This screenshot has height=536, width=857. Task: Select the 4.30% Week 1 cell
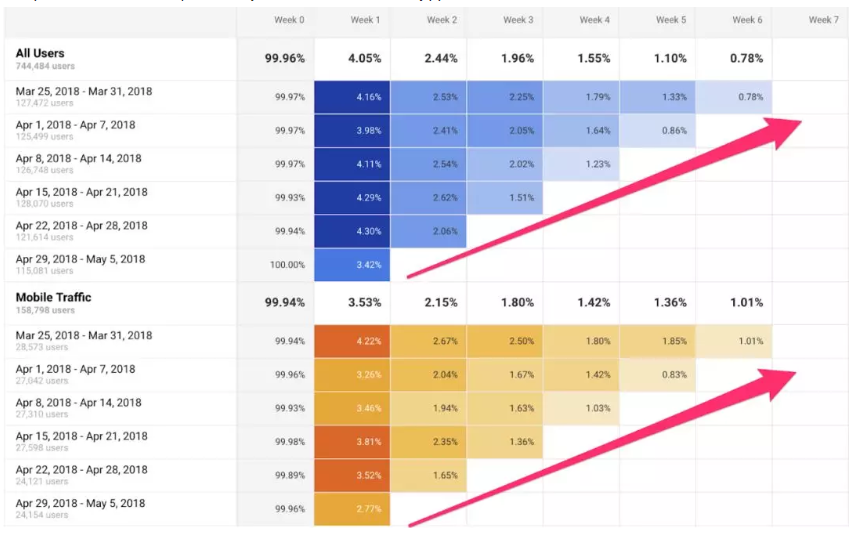[x=352, y=231]
